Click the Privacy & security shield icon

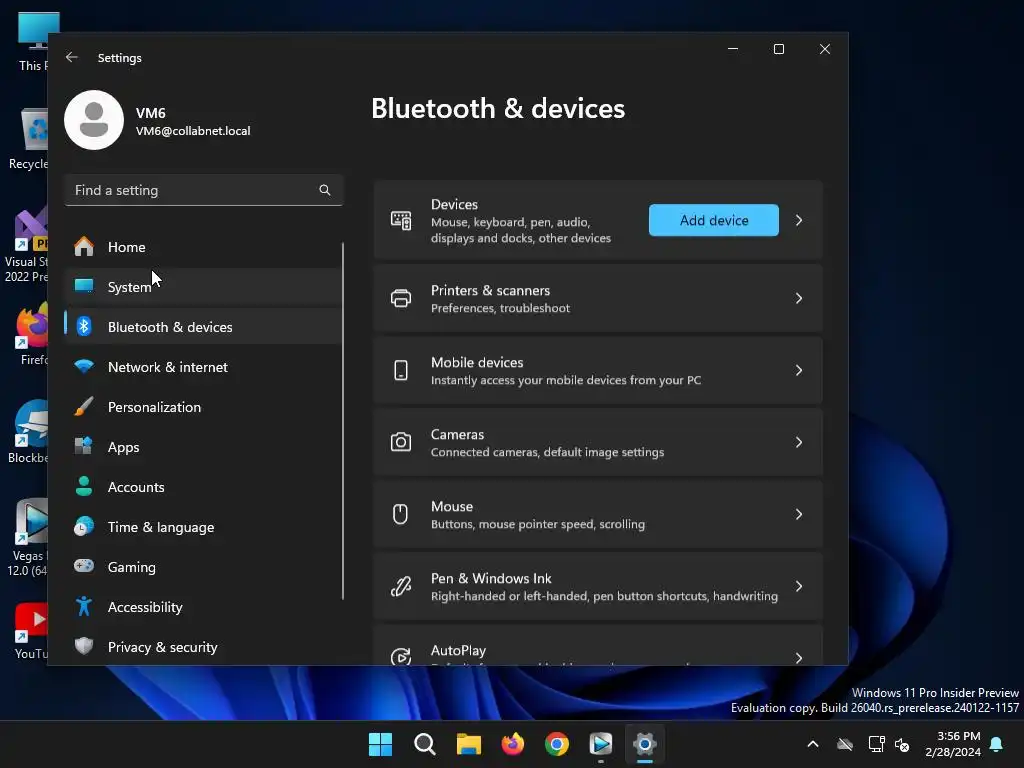tap(84, 647)
